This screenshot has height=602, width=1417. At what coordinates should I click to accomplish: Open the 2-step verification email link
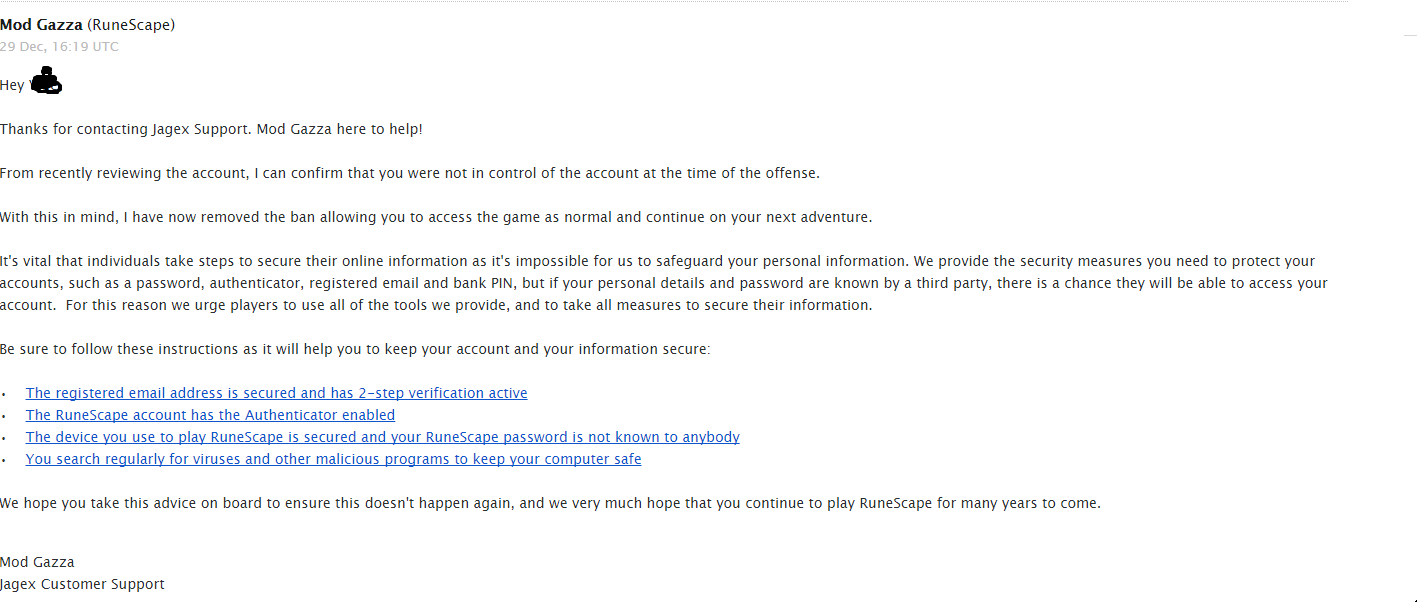[x=276, y=393]
